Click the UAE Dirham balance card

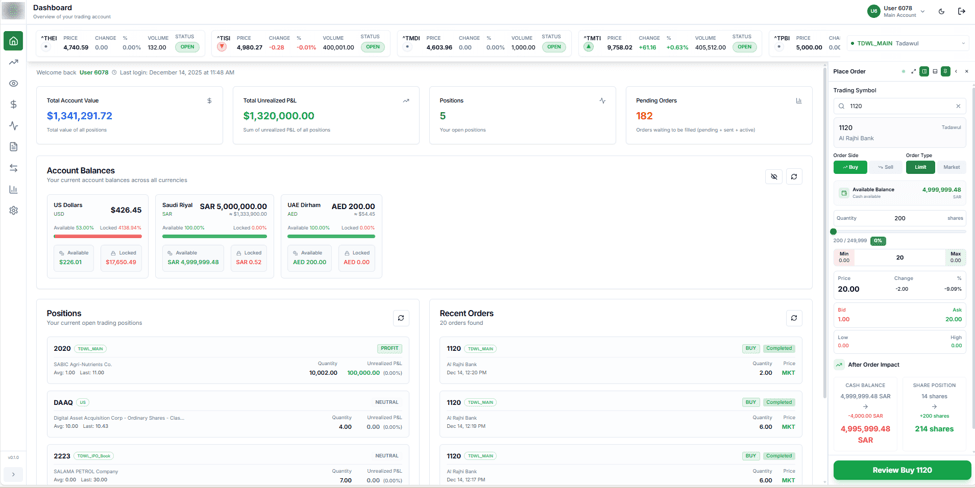coord(331,236)
